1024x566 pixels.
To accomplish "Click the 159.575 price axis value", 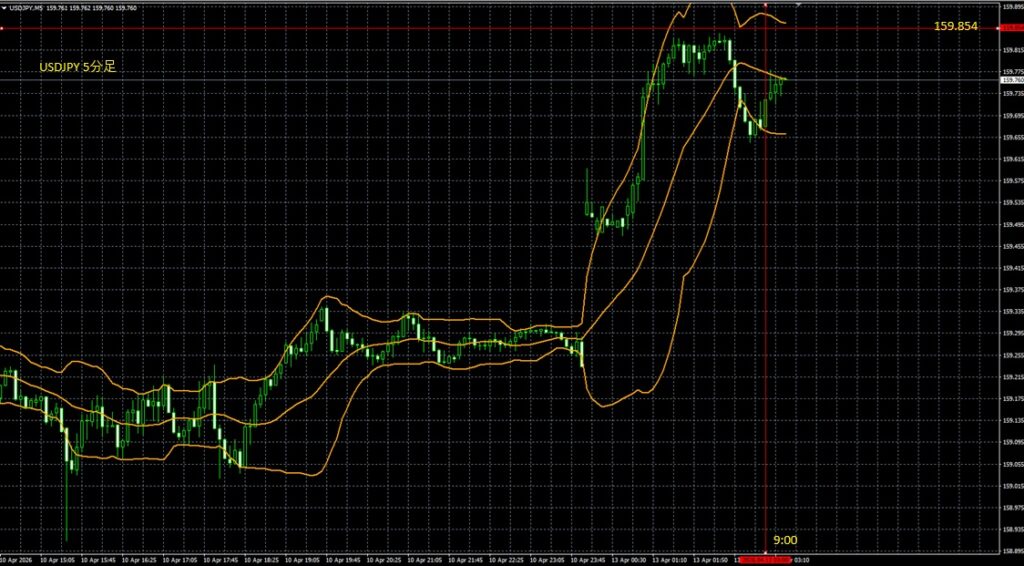I will (1012, 181).
